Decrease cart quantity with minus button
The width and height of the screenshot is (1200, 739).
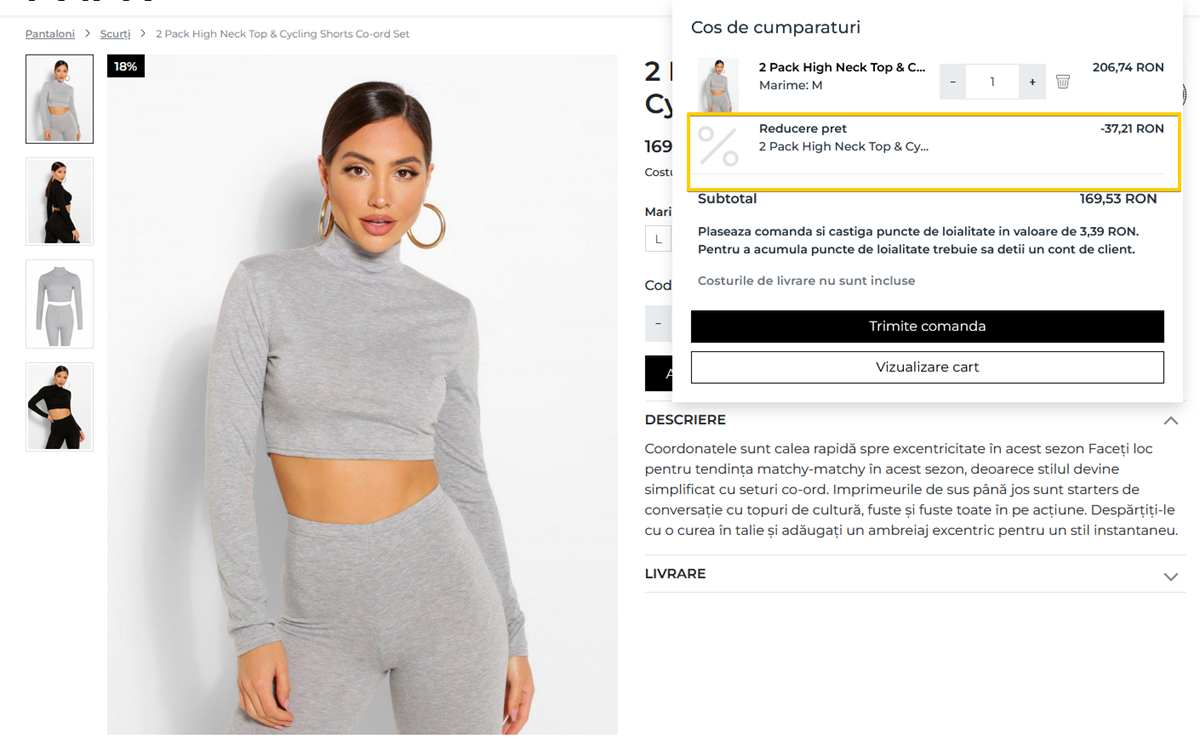tap(953, 82)
